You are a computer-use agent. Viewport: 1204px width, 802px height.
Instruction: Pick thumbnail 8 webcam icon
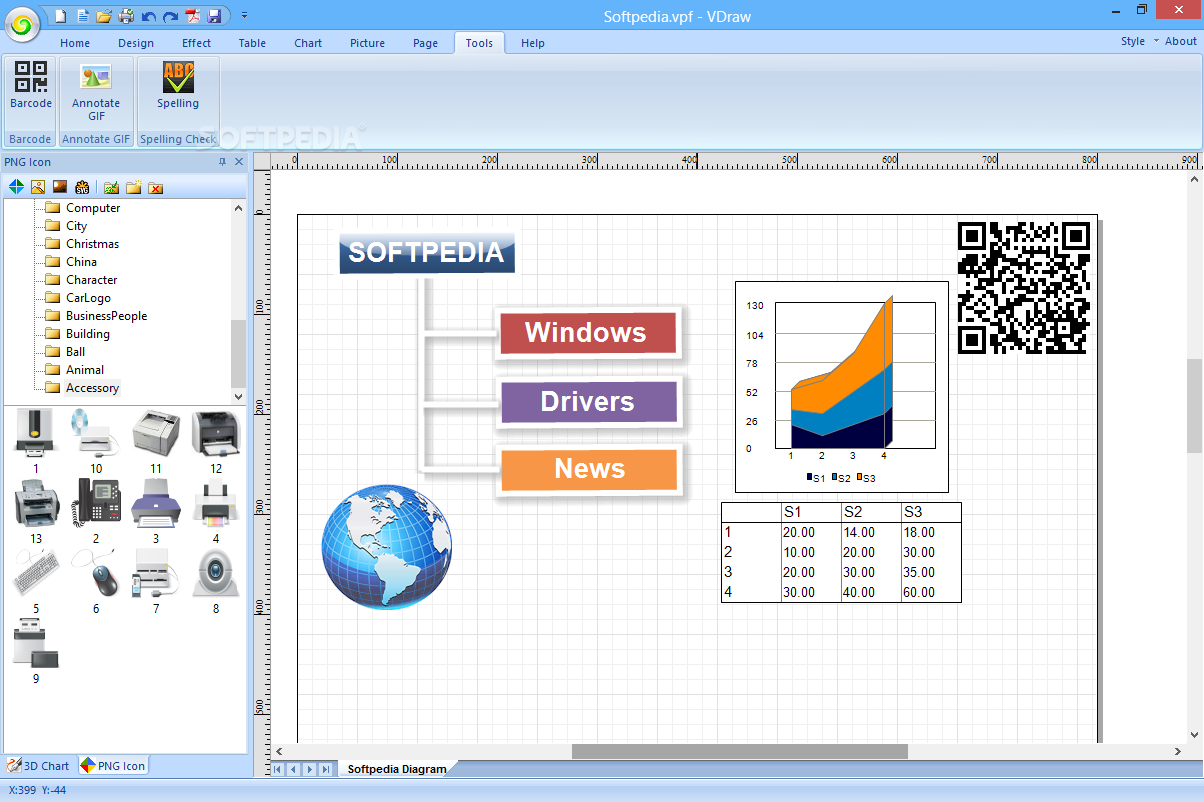216,575
